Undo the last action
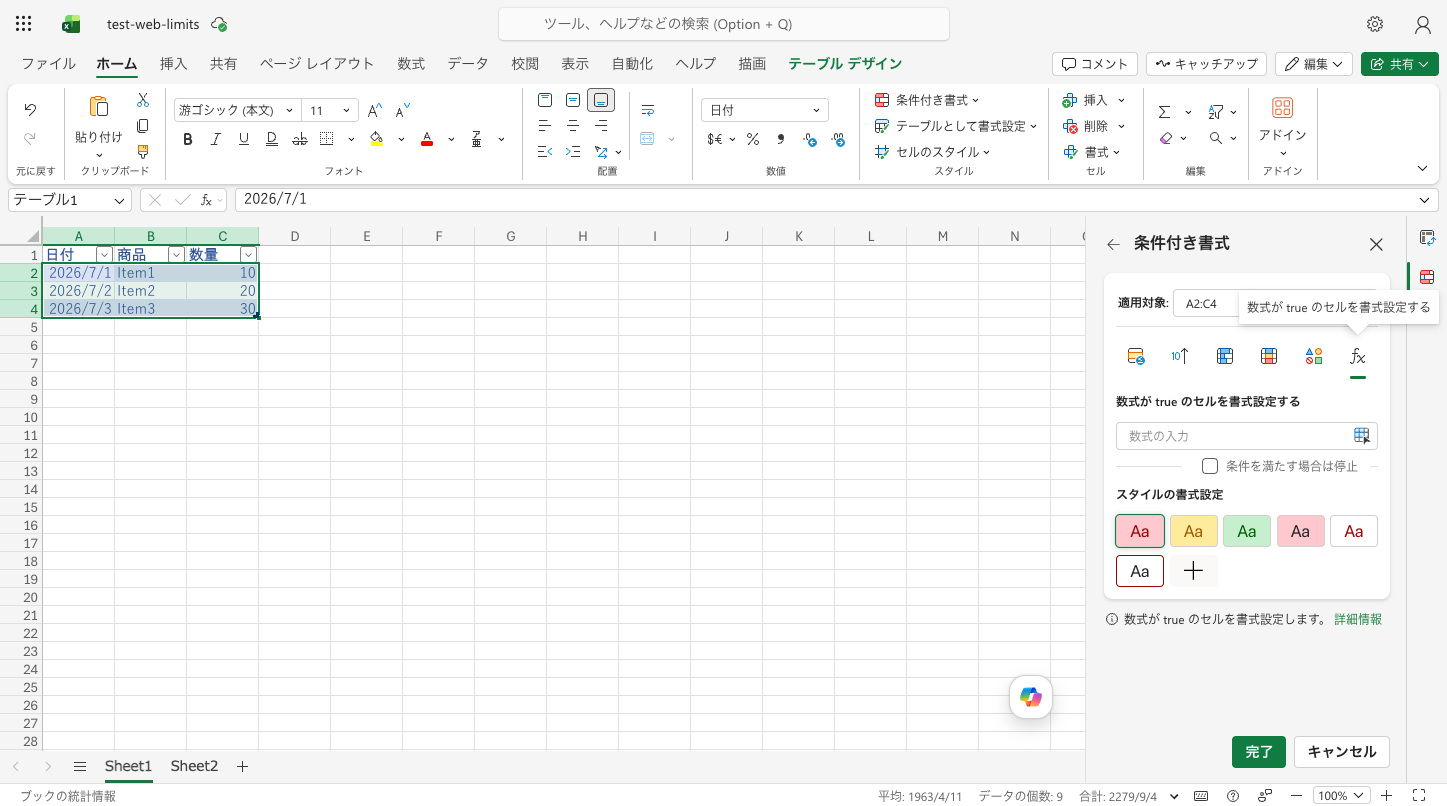The height and width of the screenshot is (806, 1447). (30, 110)
